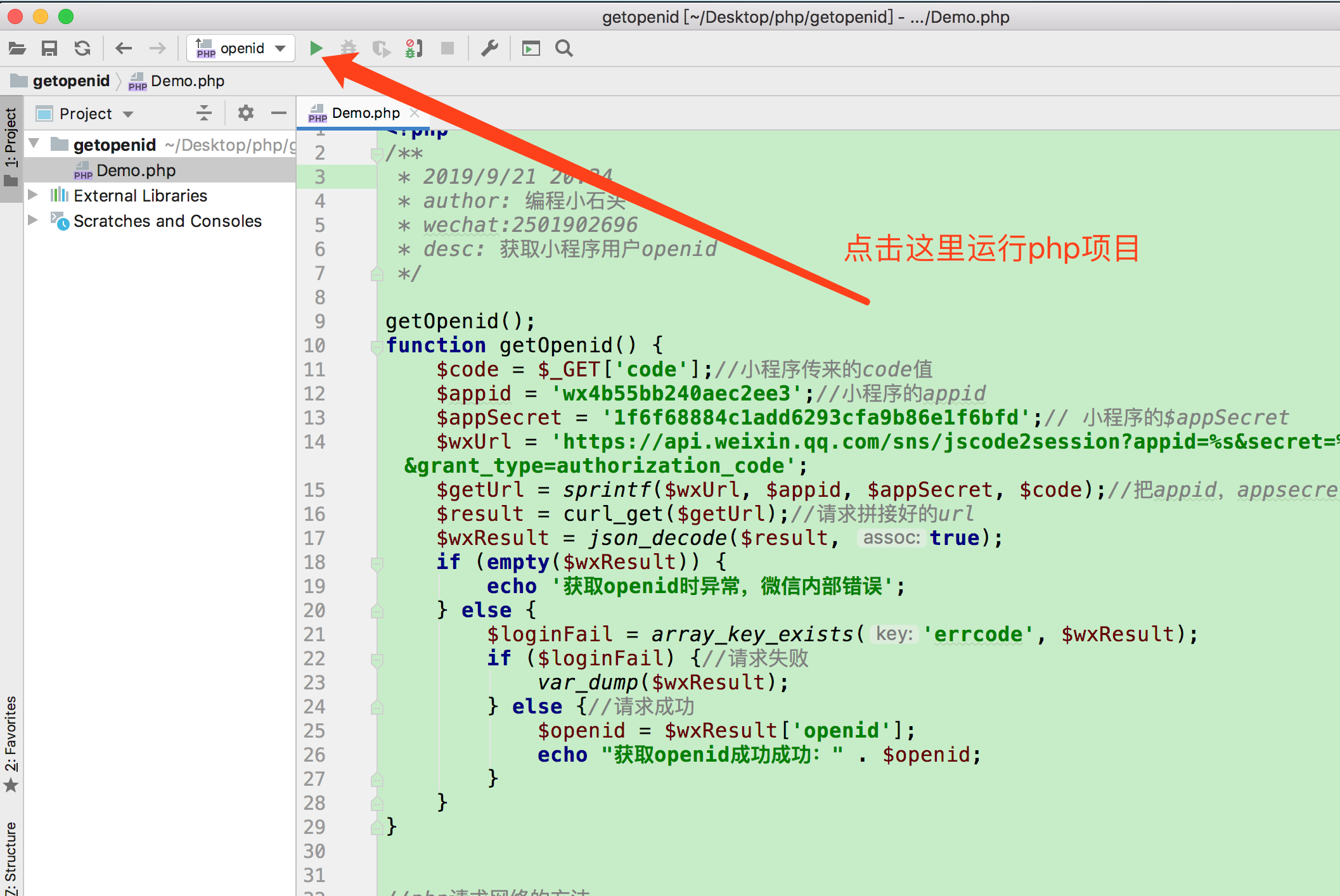Click the Stop execution button
The width and height of the screenshot is (1340, 896).
[449, 47]
